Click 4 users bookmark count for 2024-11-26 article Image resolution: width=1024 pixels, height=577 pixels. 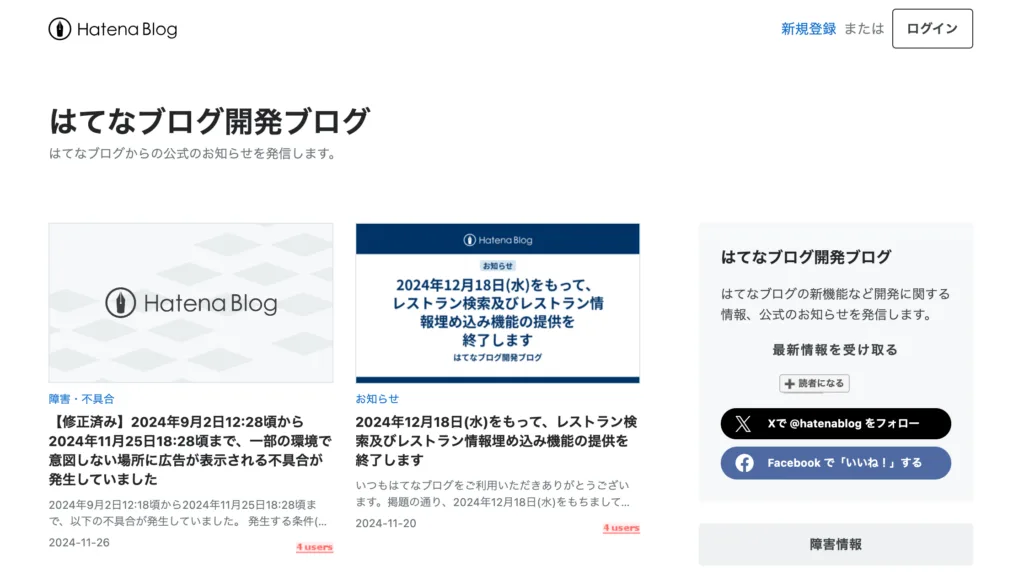[x=315, y=547]
